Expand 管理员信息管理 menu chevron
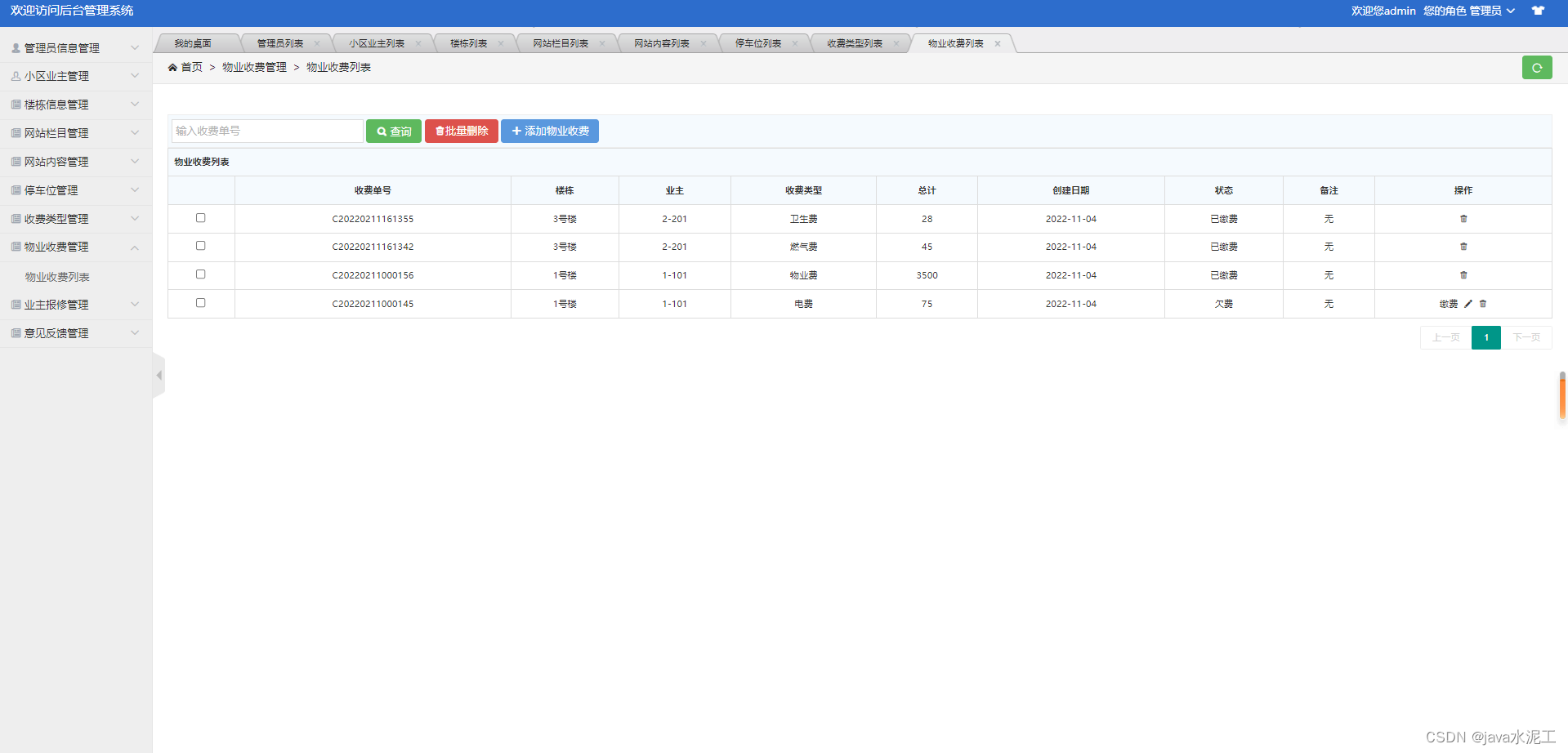 pyautogui.click(x=135, y=47)
